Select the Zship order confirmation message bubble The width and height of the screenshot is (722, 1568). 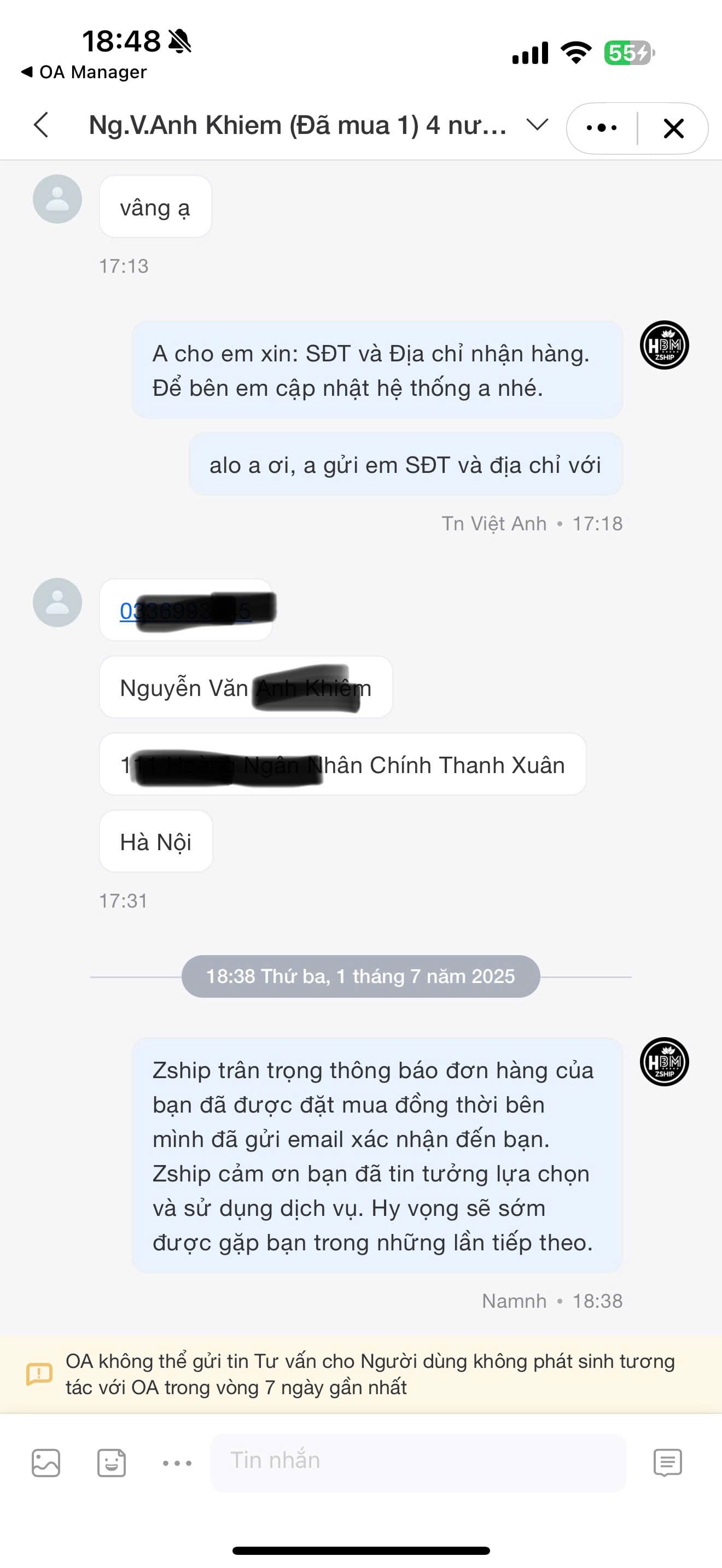377,1155
